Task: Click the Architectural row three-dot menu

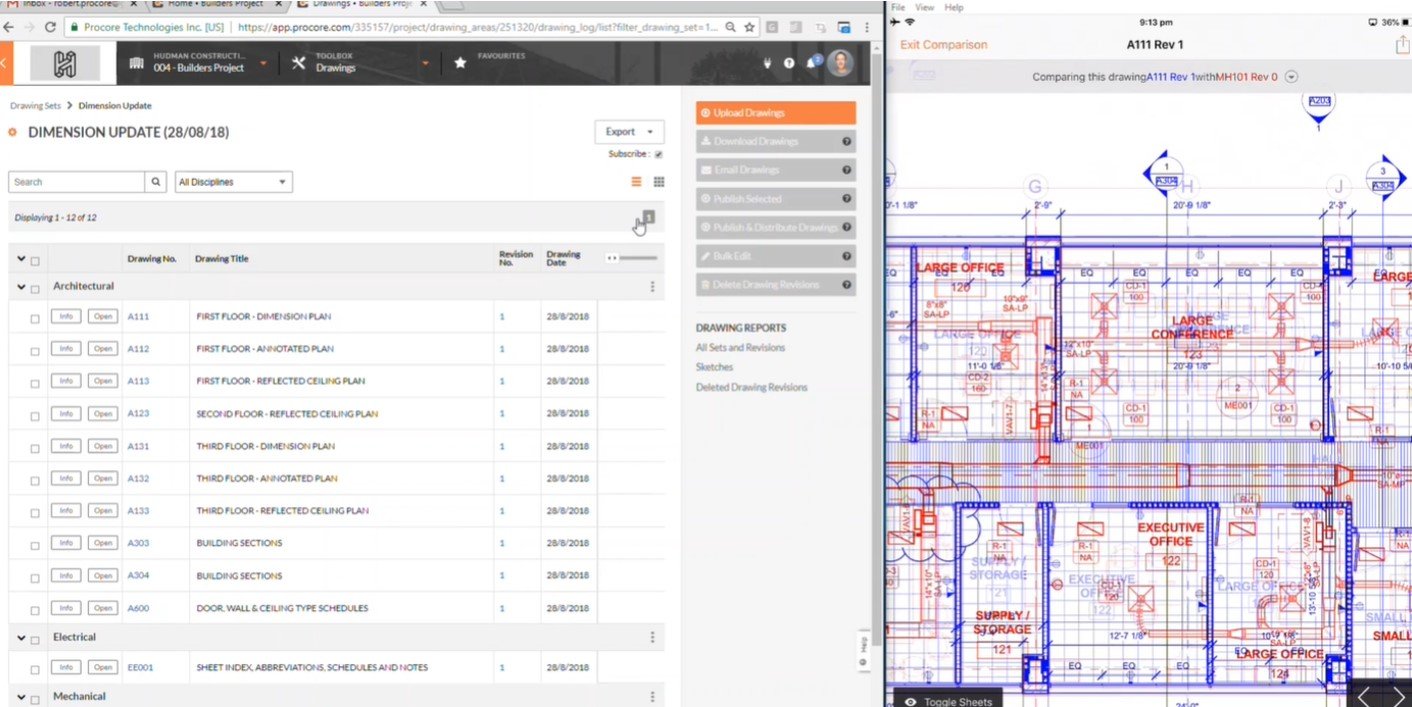Action: [x=652, y=287]
